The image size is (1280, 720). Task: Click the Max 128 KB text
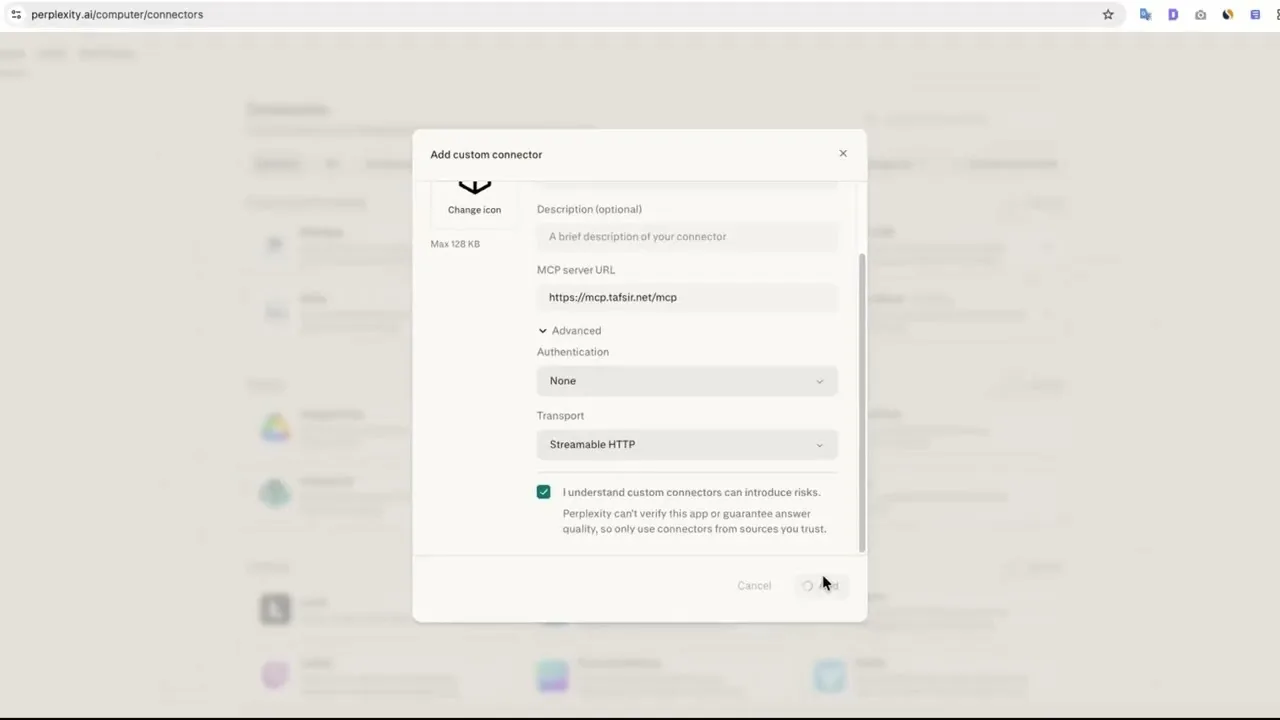click(x=455, y=244)
